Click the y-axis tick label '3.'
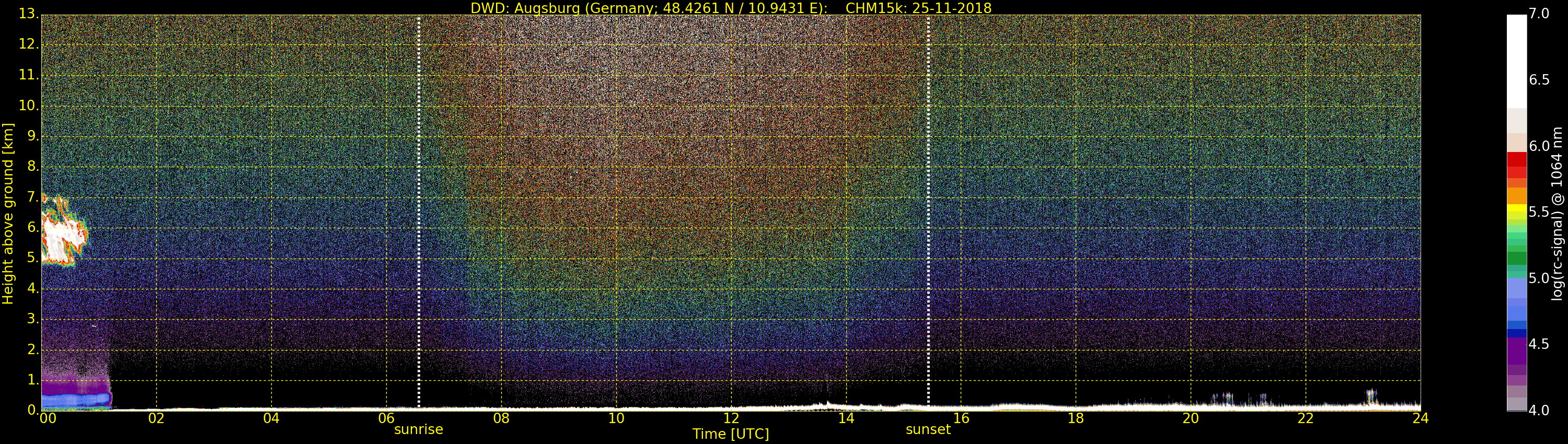Viewport: 1568px width, 444px height. 33,319
